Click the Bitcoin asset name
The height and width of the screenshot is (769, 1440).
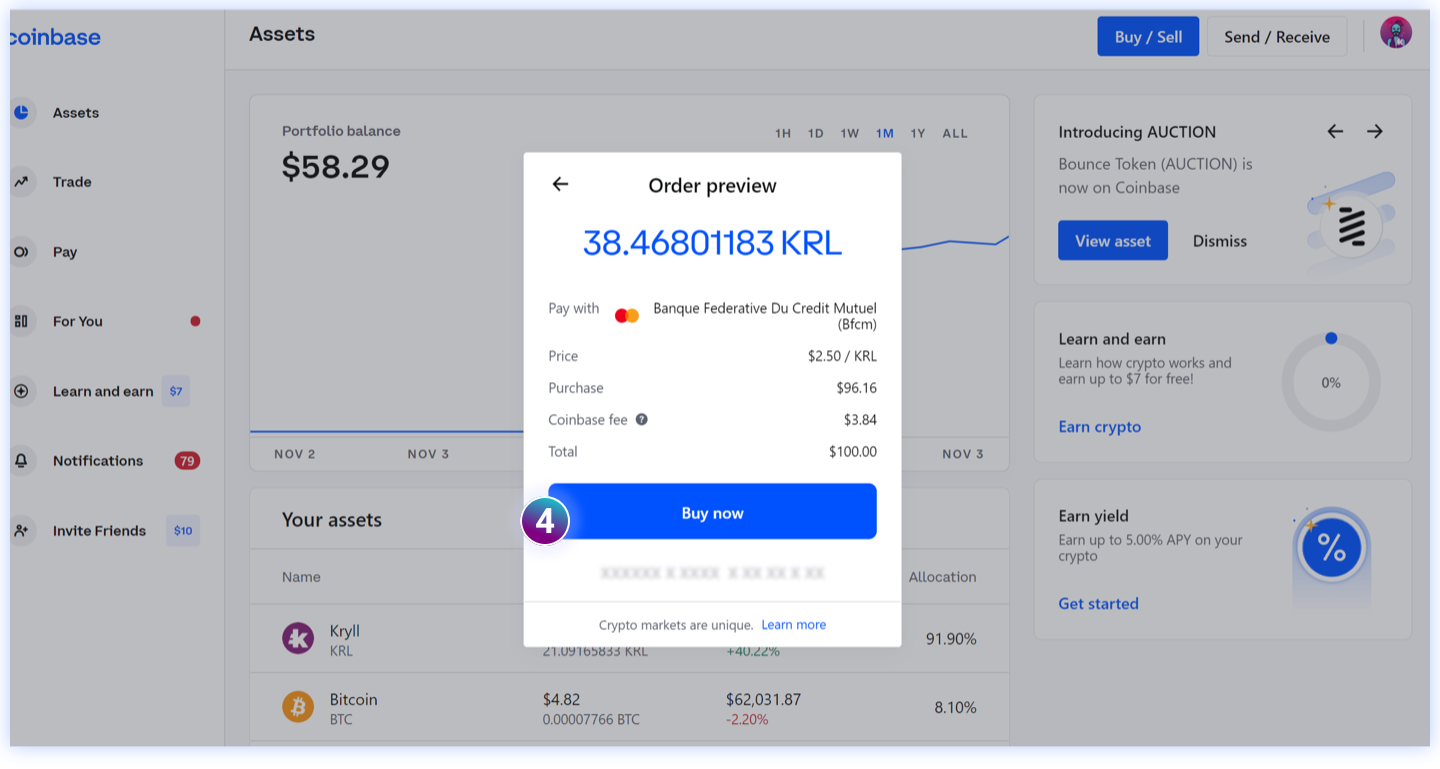pyautogui.click(x=354, y=700)
